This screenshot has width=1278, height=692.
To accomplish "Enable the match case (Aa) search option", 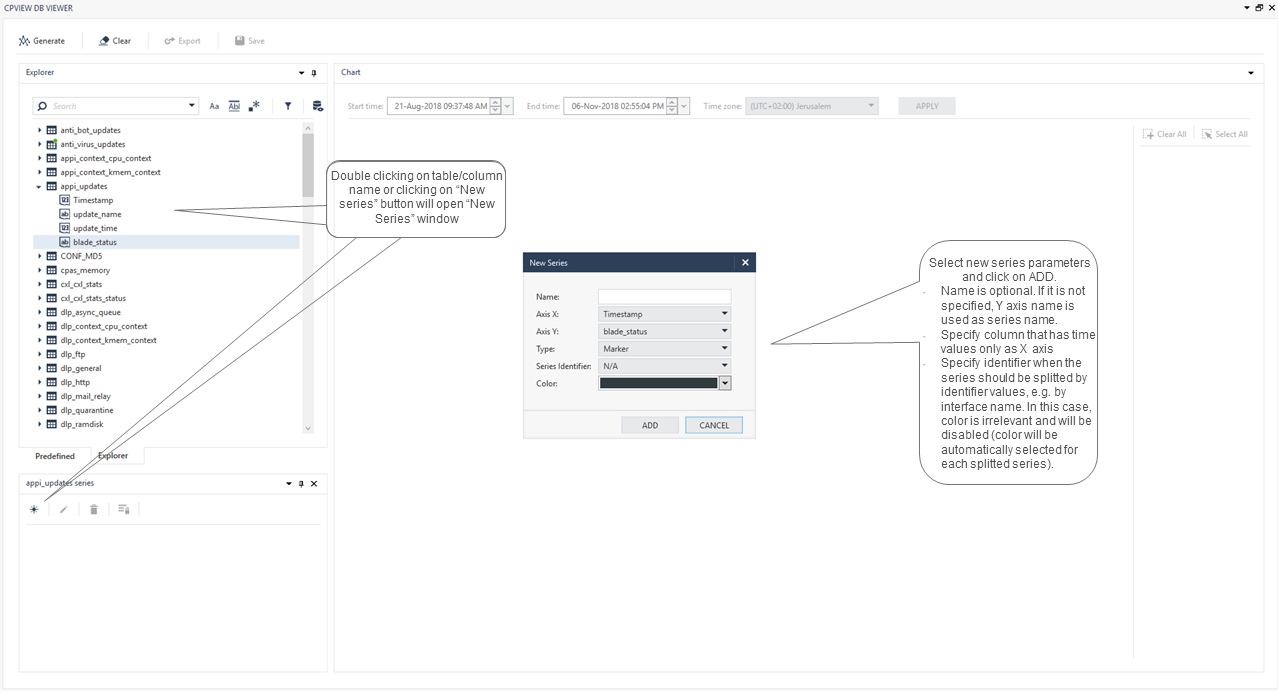I will 213,105.
